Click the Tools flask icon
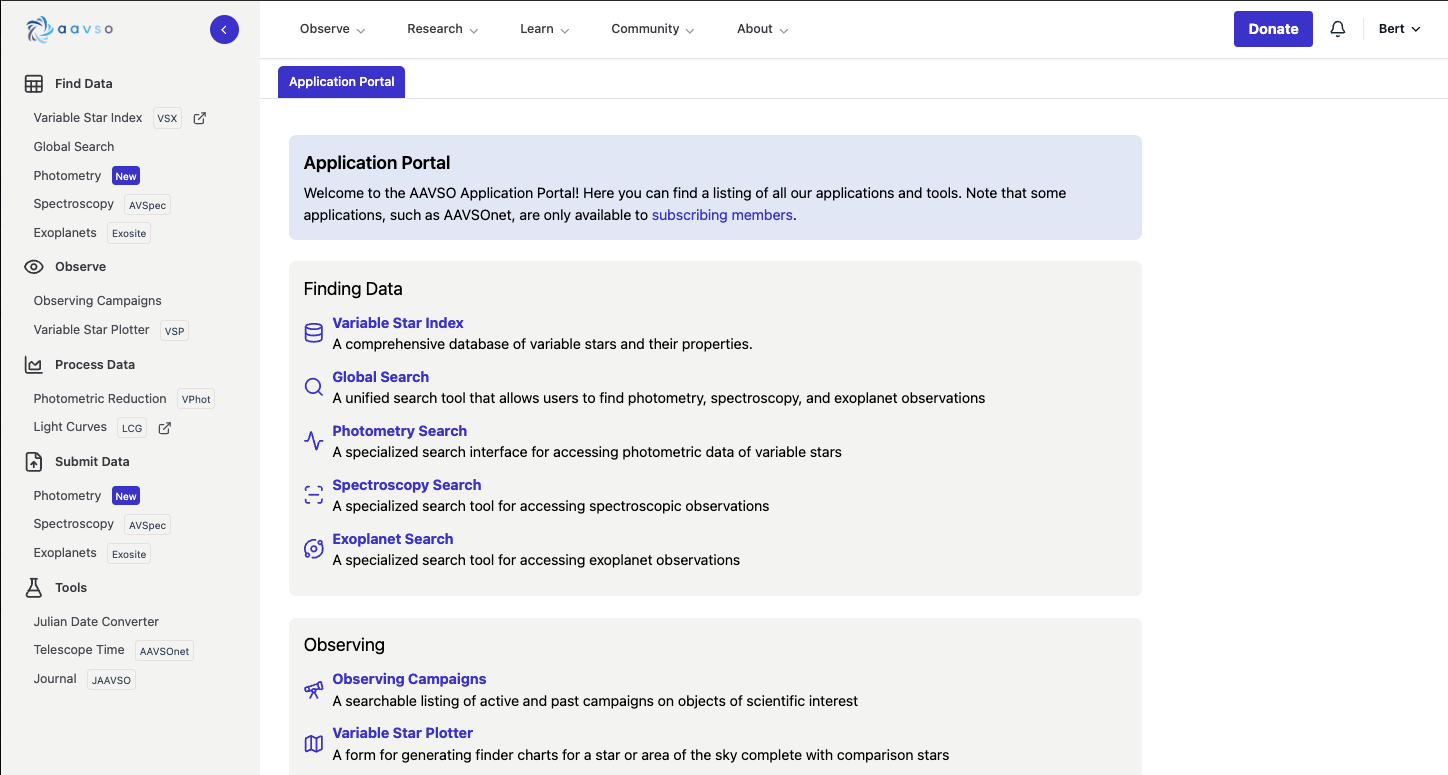 click(34, 588)
